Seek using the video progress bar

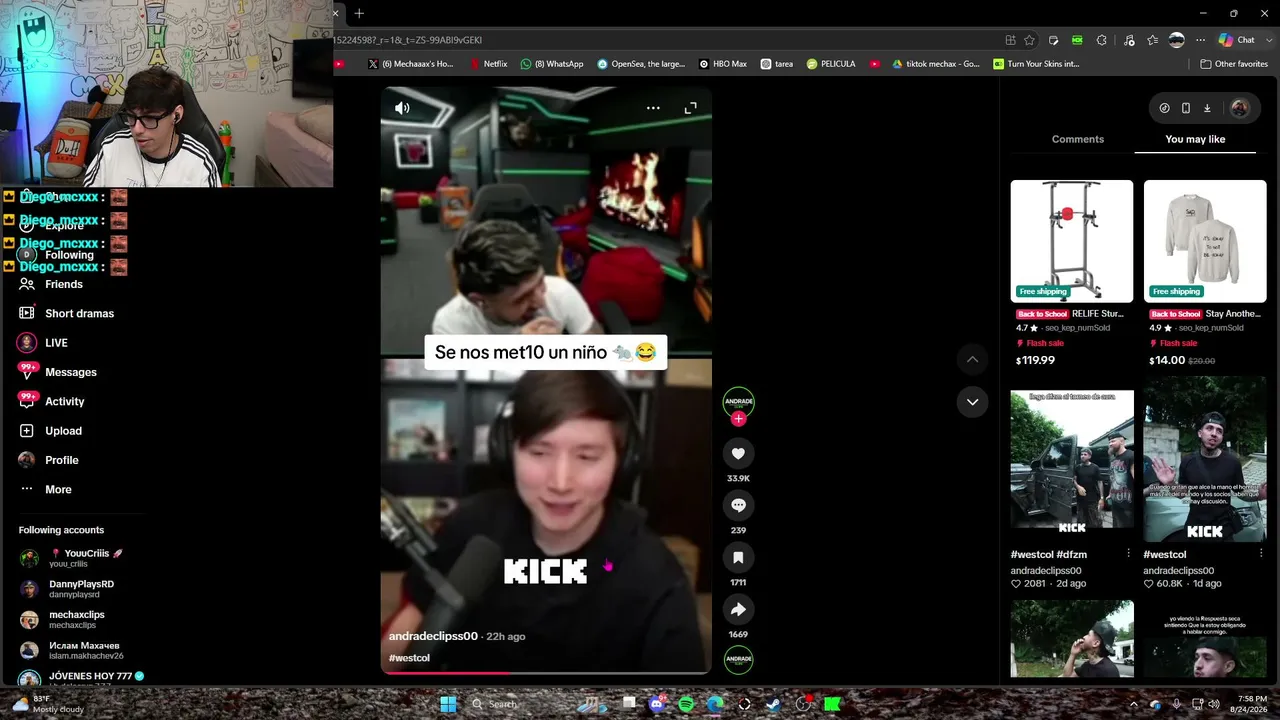(x=546, y=673)
